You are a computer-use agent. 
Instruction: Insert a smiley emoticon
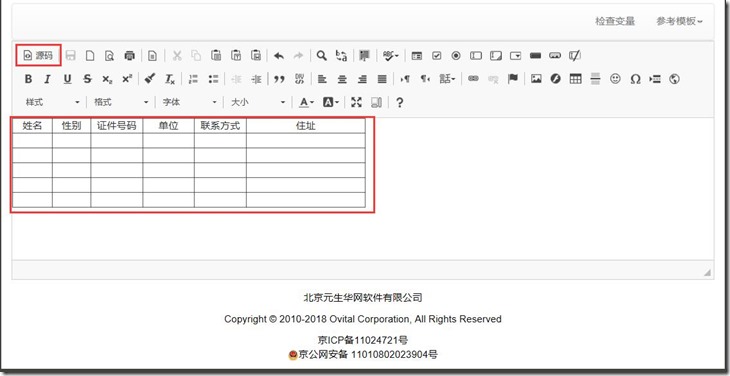(x=615, y=79)
